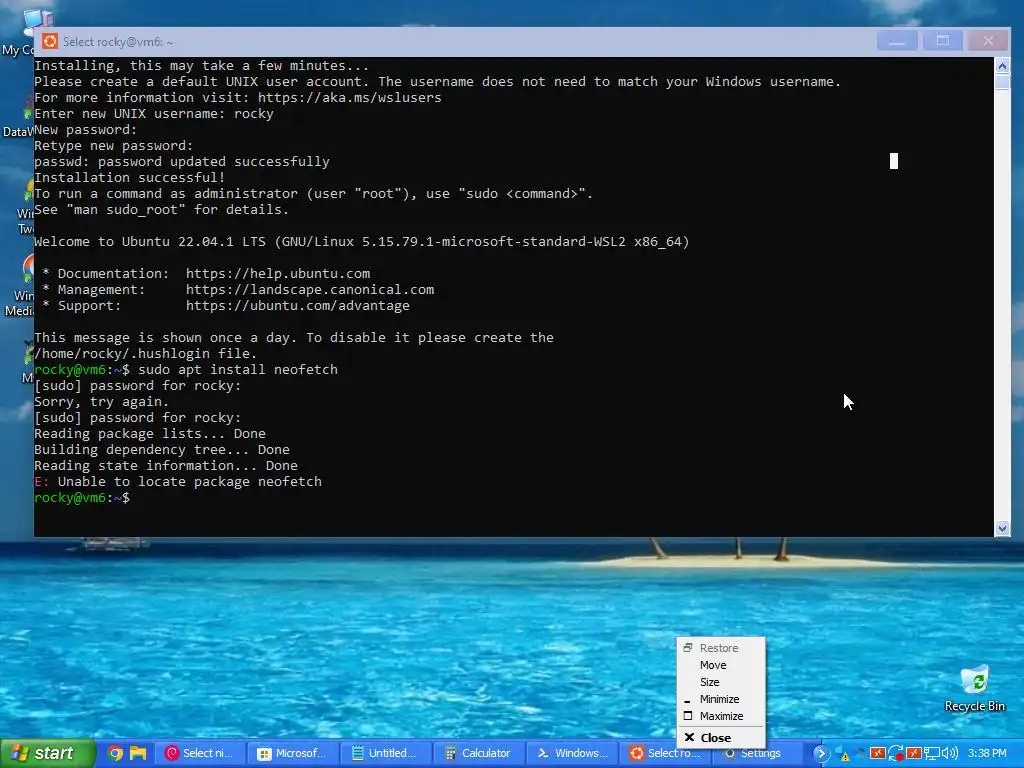Click the sync arrows tray icon with red dot
Screen dimensions: 1024x768
[896, 754]
